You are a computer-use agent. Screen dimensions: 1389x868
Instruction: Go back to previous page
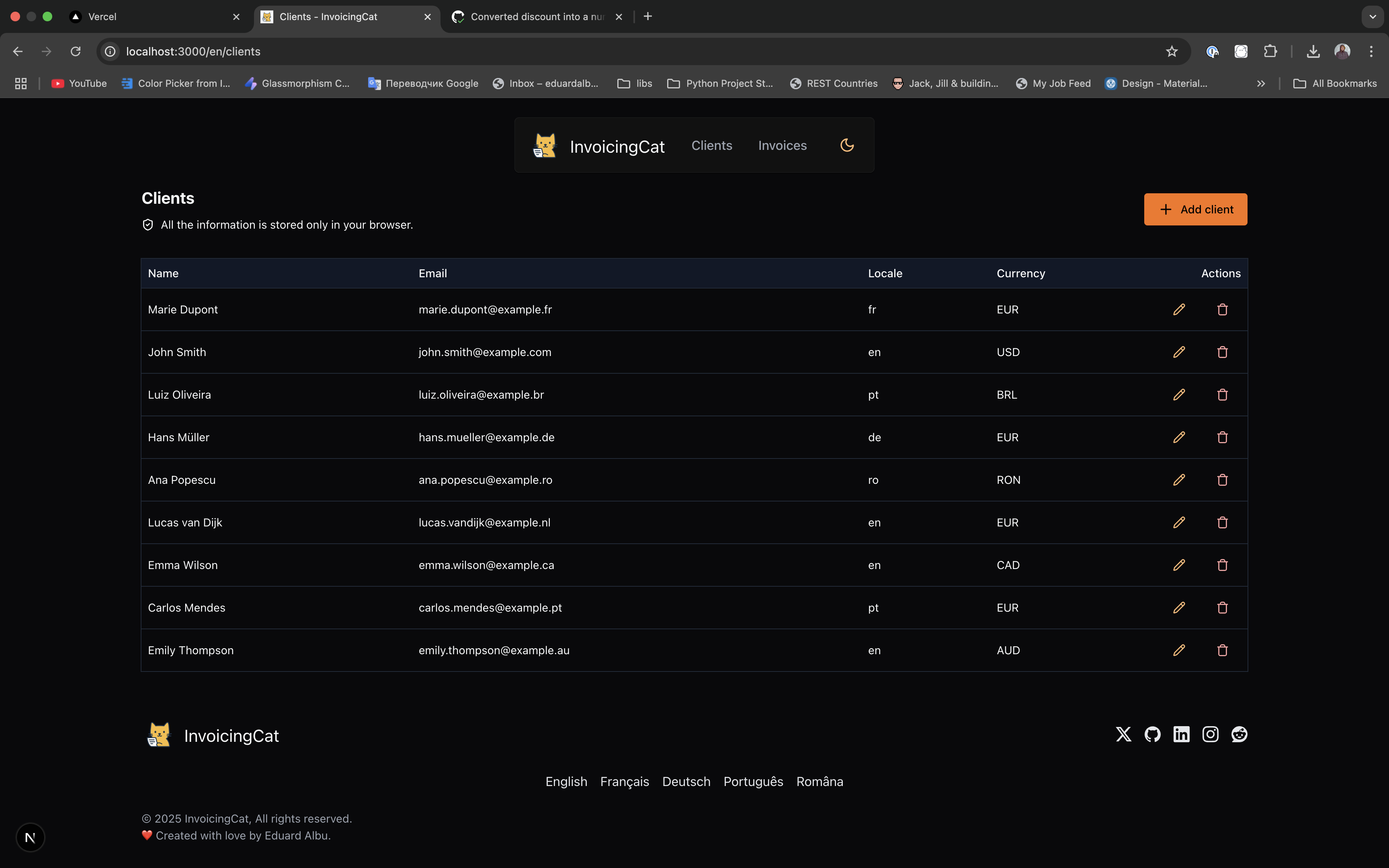tap(18, 52)
